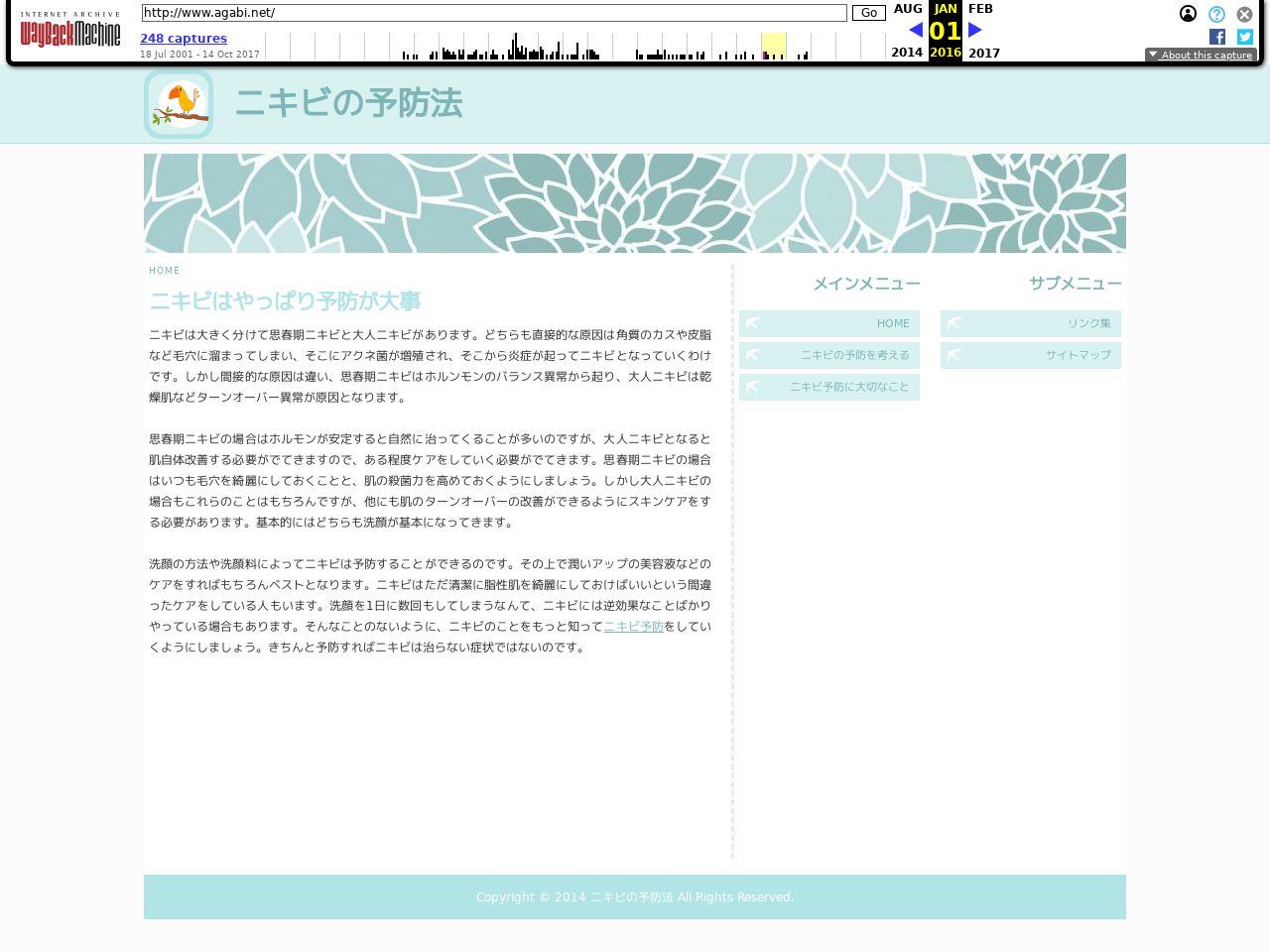Click the ニキビ予防 link in the article
1270x952 pixels.
pos(633,627)
